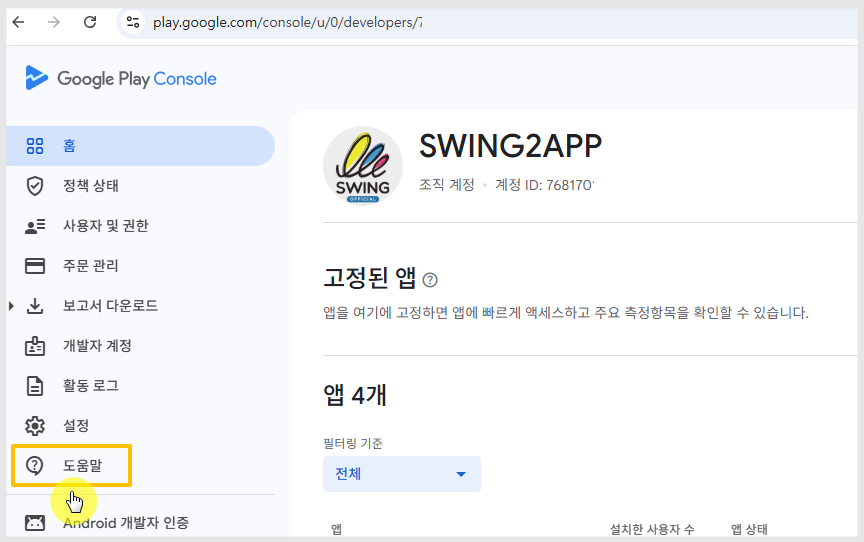Open the 전체 filter dropdown
Screen dimensions: 864x542
click(x=401, y=474)
